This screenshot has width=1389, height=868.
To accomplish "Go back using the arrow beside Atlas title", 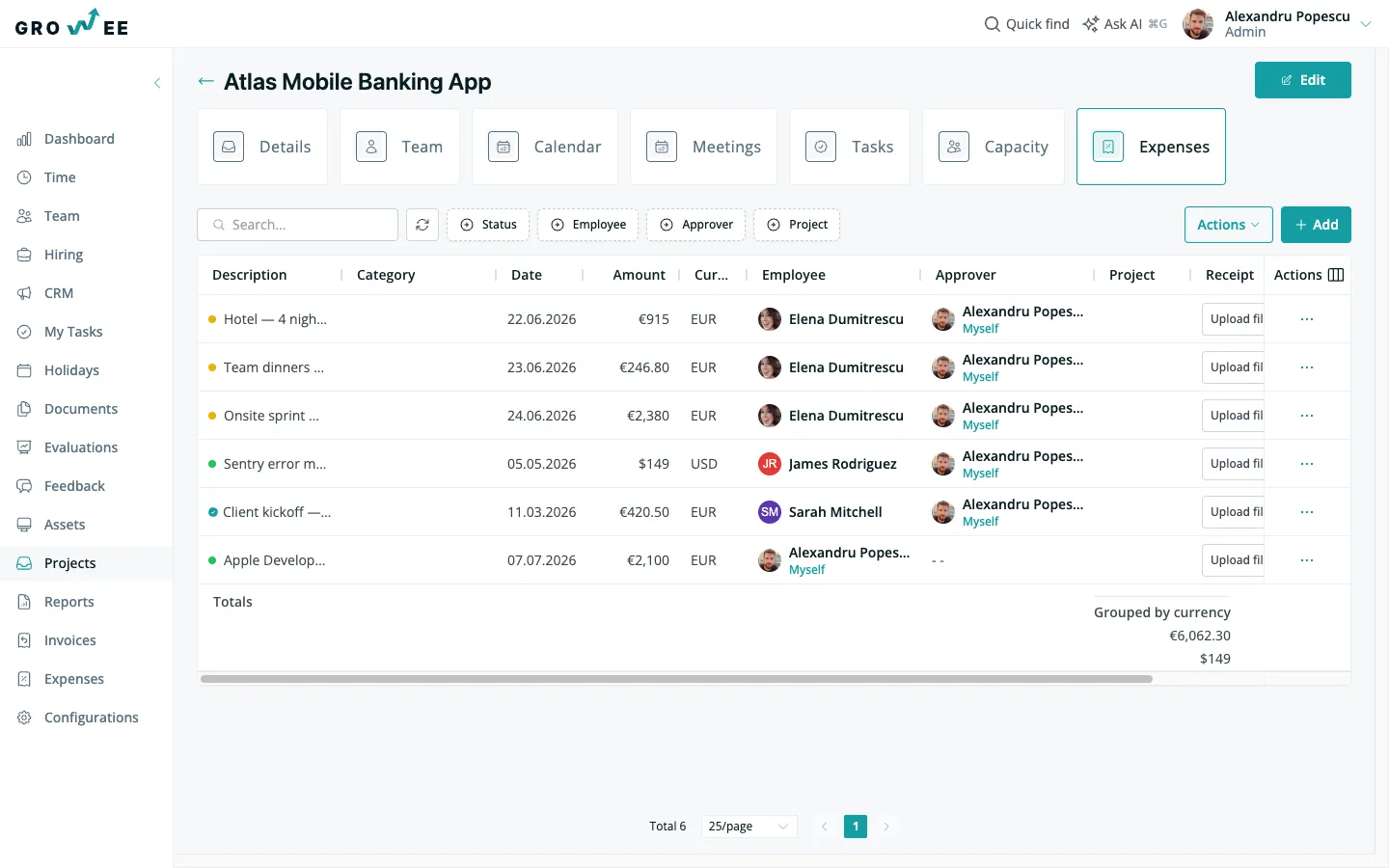I will [x=205, y=81].
